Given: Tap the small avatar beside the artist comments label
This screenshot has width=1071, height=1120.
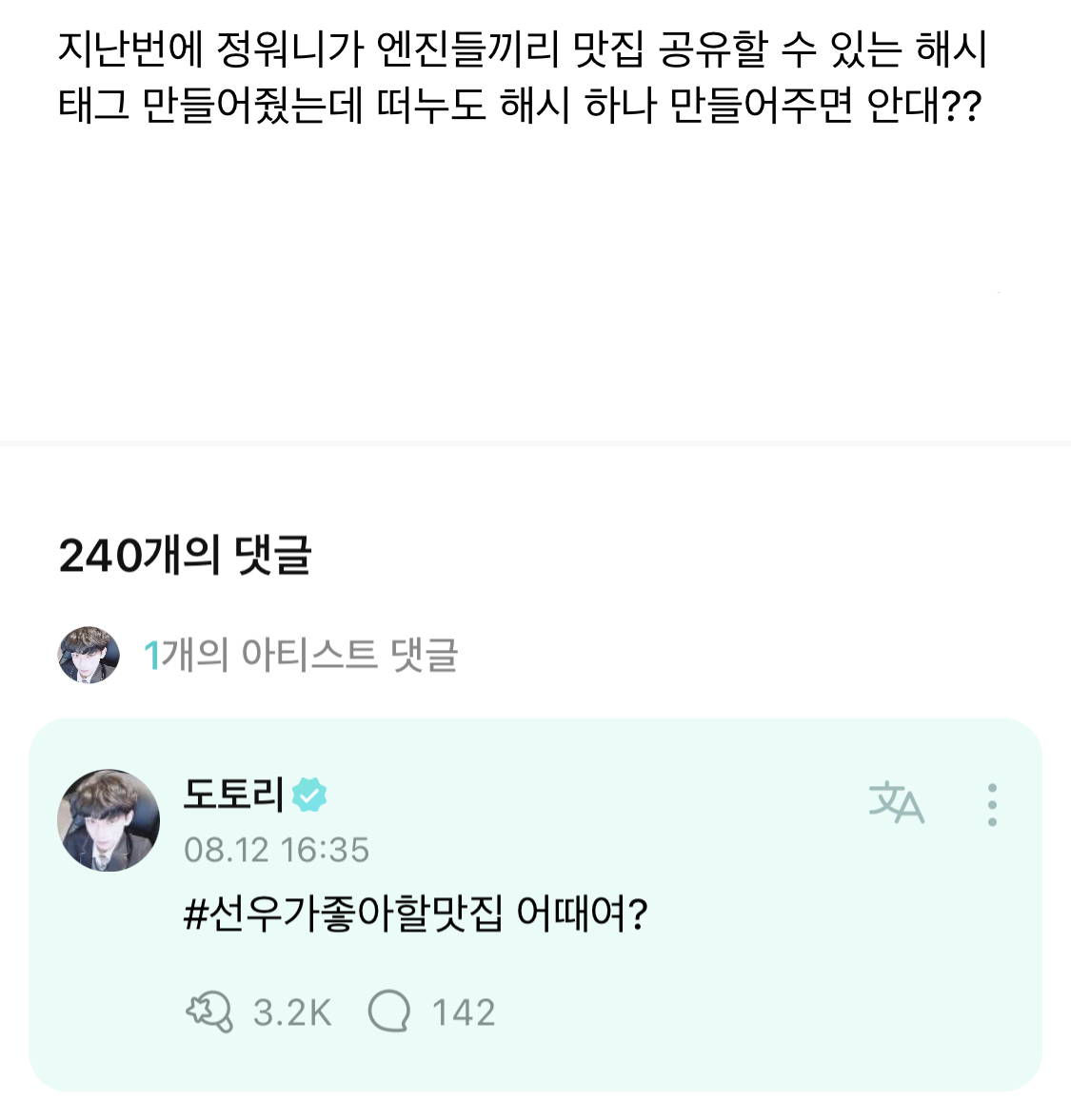Looking at the screenshot, I should point(89,655).
